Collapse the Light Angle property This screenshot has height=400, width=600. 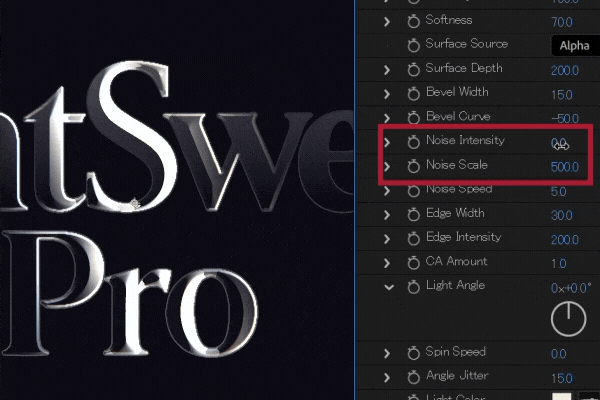388,286
